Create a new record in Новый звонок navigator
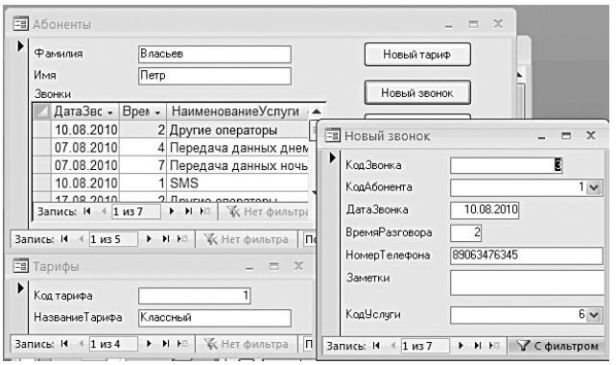 coord(494,346)
